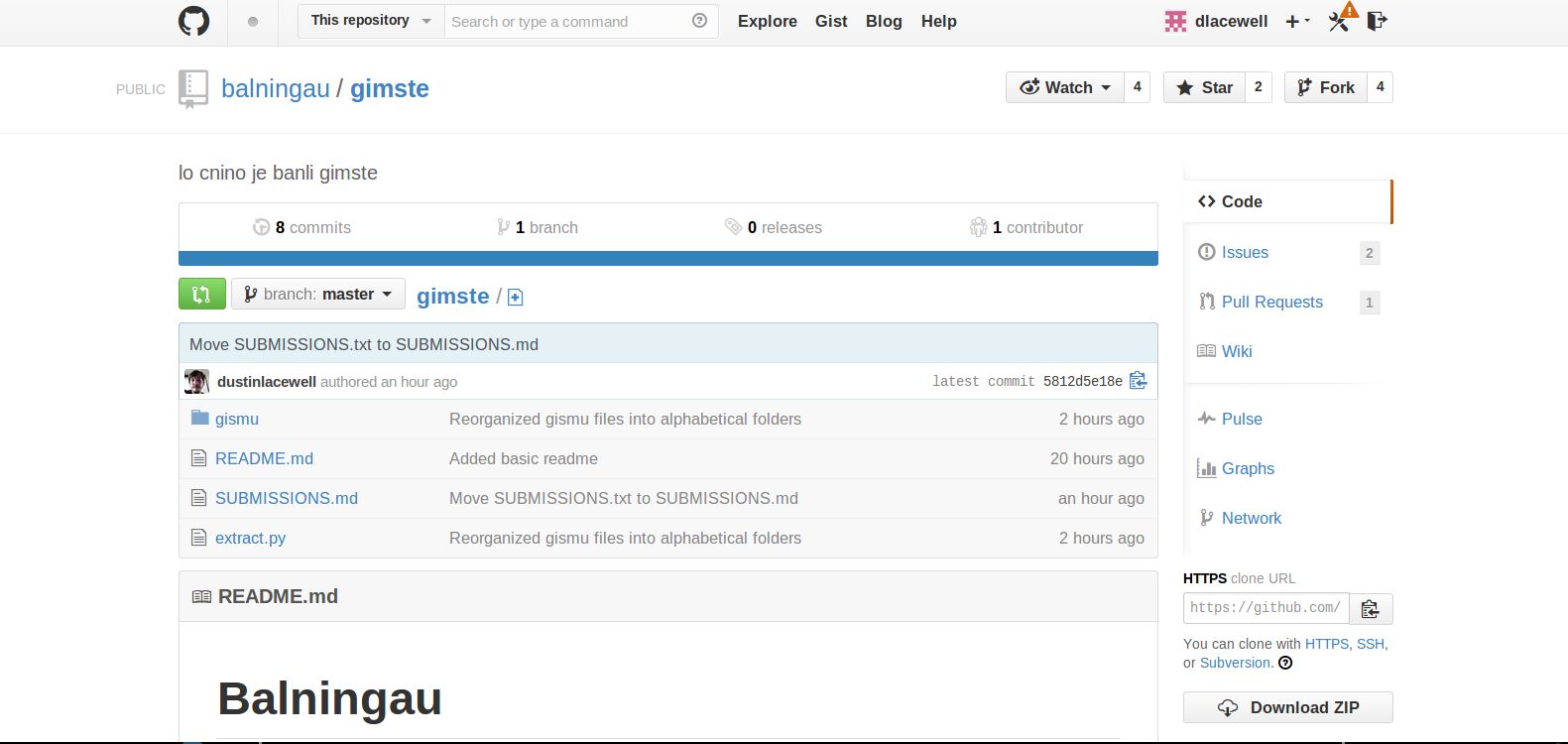The height and width of the screenshot is (744, 1568).
Task: Open the Network tab
Action: pos(1252,518)
